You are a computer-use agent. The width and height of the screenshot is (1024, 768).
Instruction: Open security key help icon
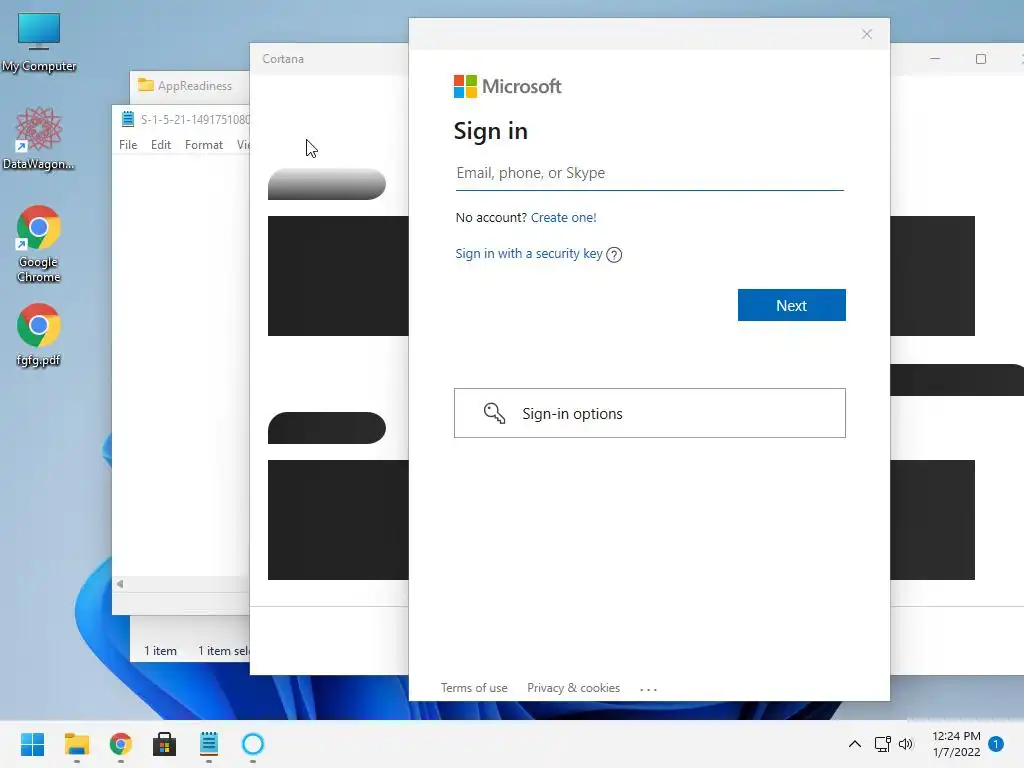(614, 255)
